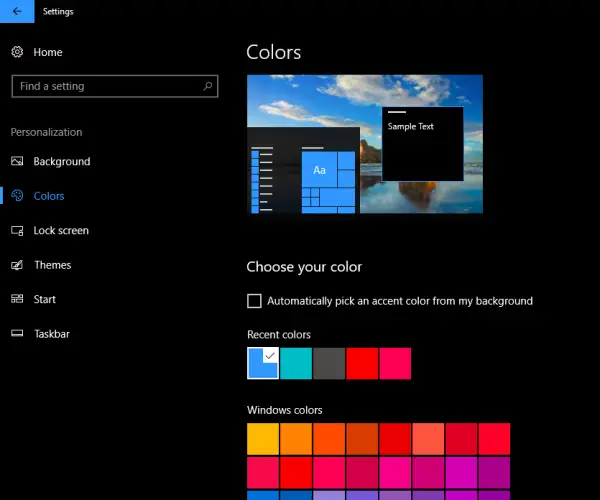Open Start settings via its tiles icon
Viewport: 600px width, 500px height.
click(x=17, y=299)
